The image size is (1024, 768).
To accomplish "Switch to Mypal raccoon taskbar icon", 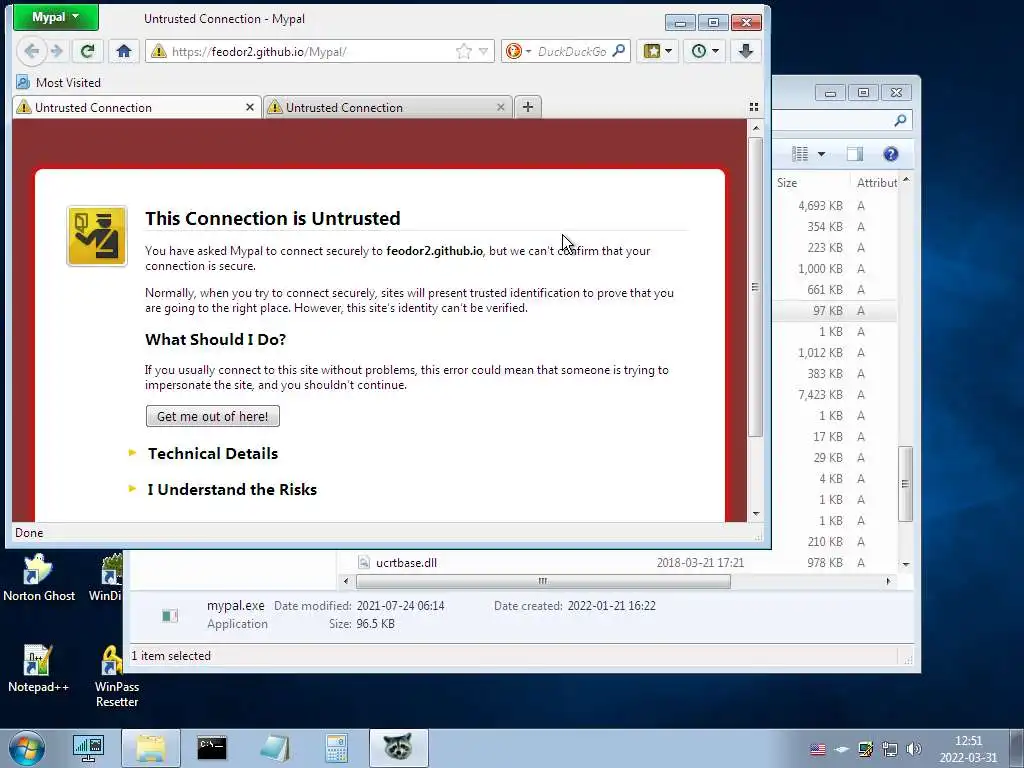I will point(398,748).
